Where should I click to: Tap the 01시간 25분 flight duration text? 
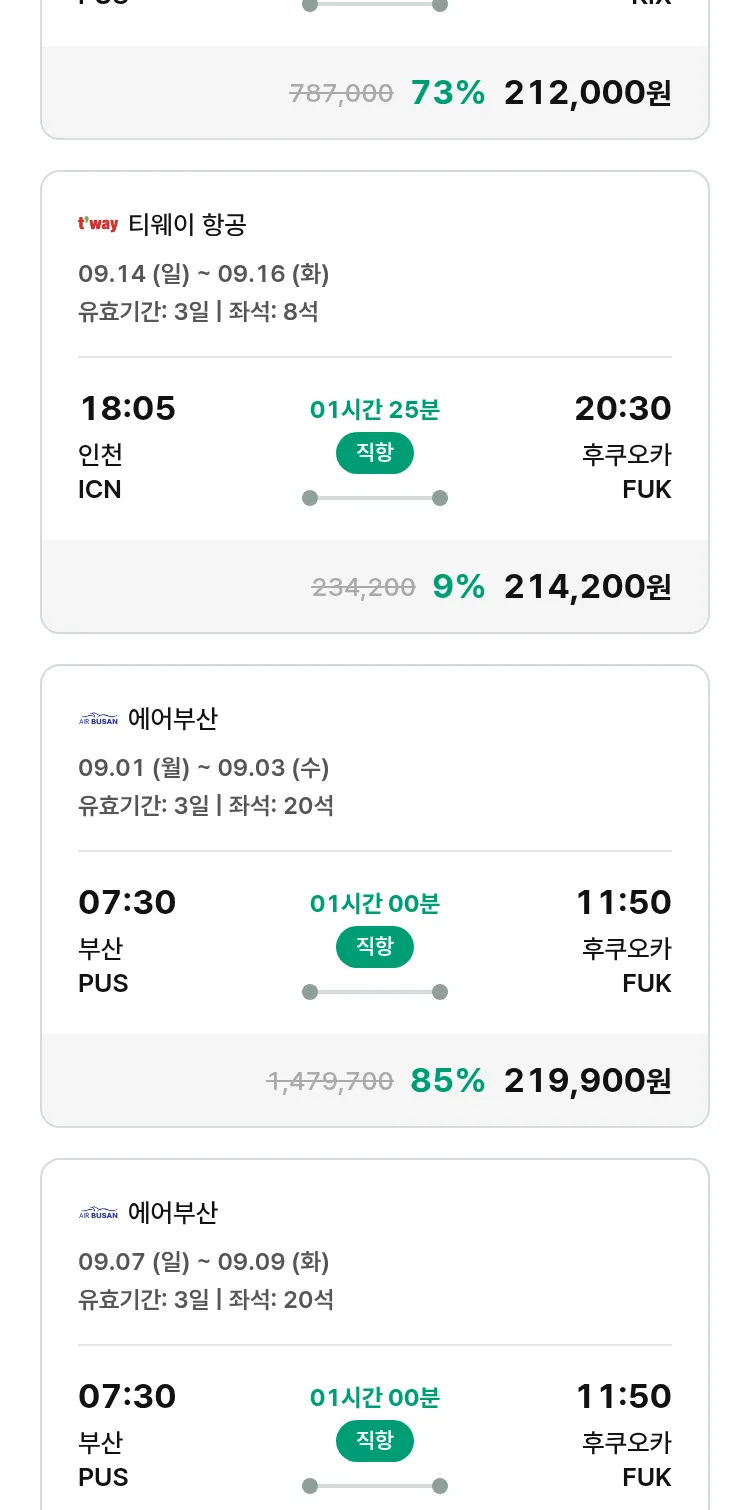tap(374, 410)
